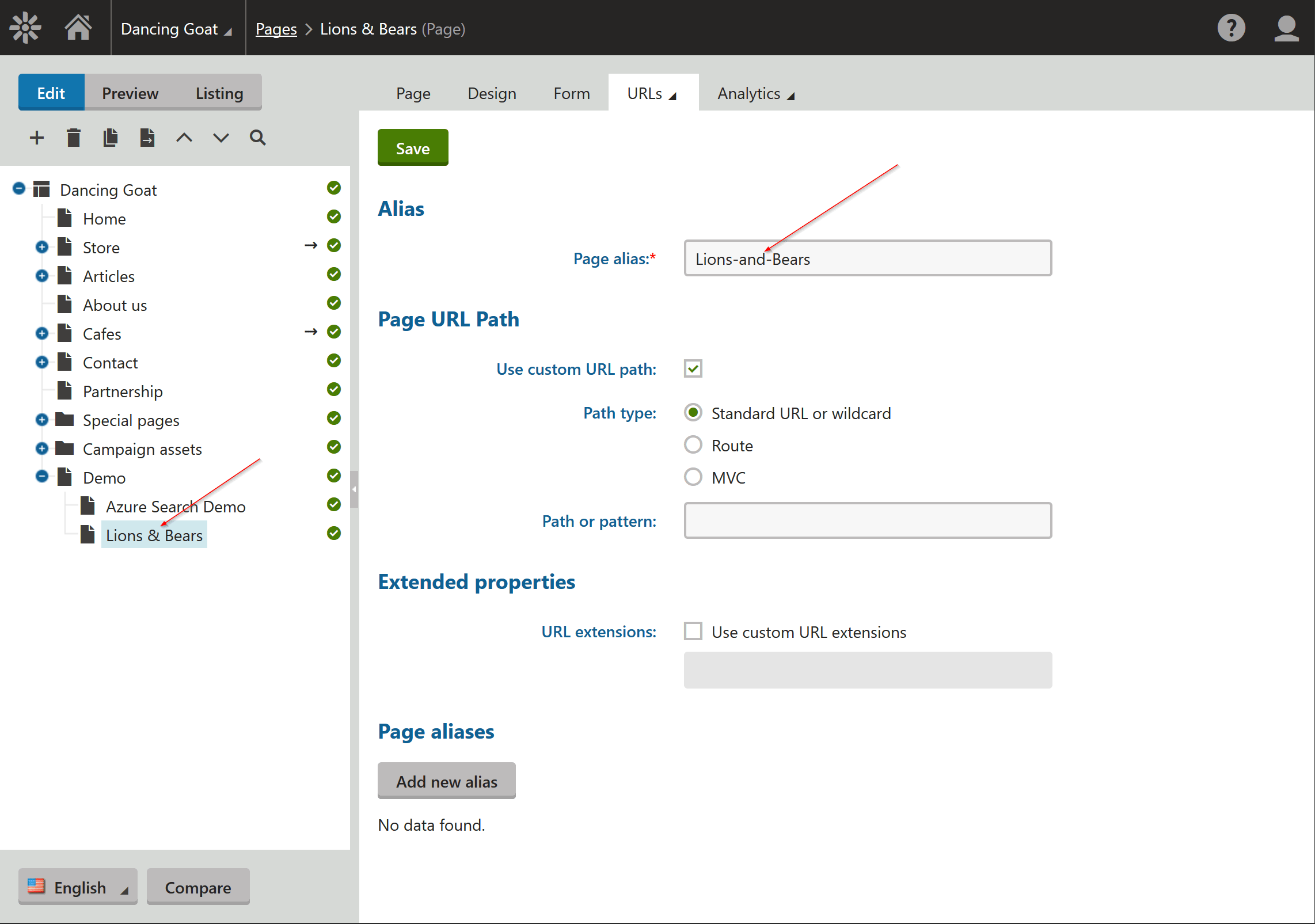
Task: Click the Delete trash can icon
Action: pyautogui.click(x=74, y=138)
